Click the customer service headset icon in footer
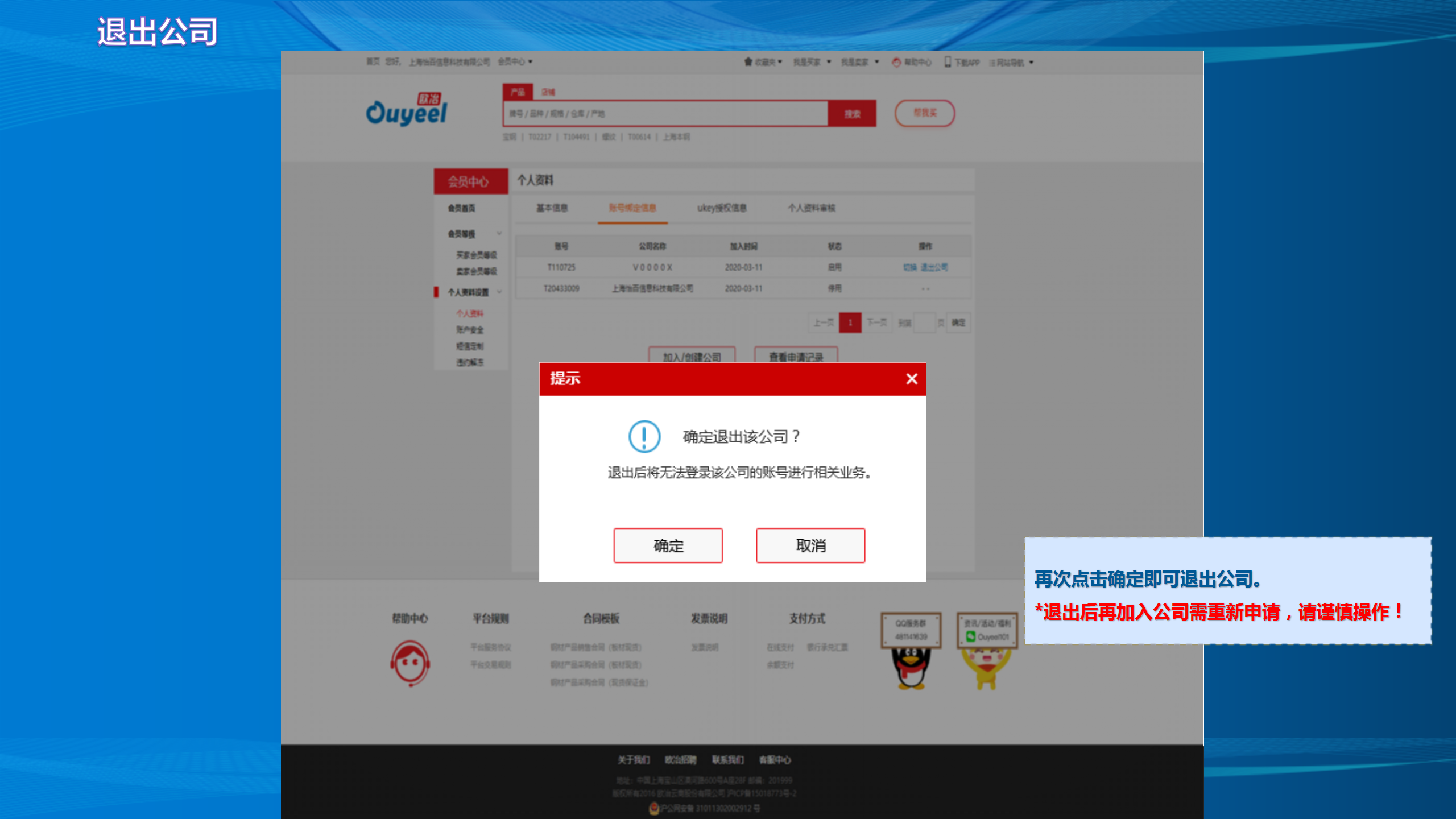 click(411, 663)
